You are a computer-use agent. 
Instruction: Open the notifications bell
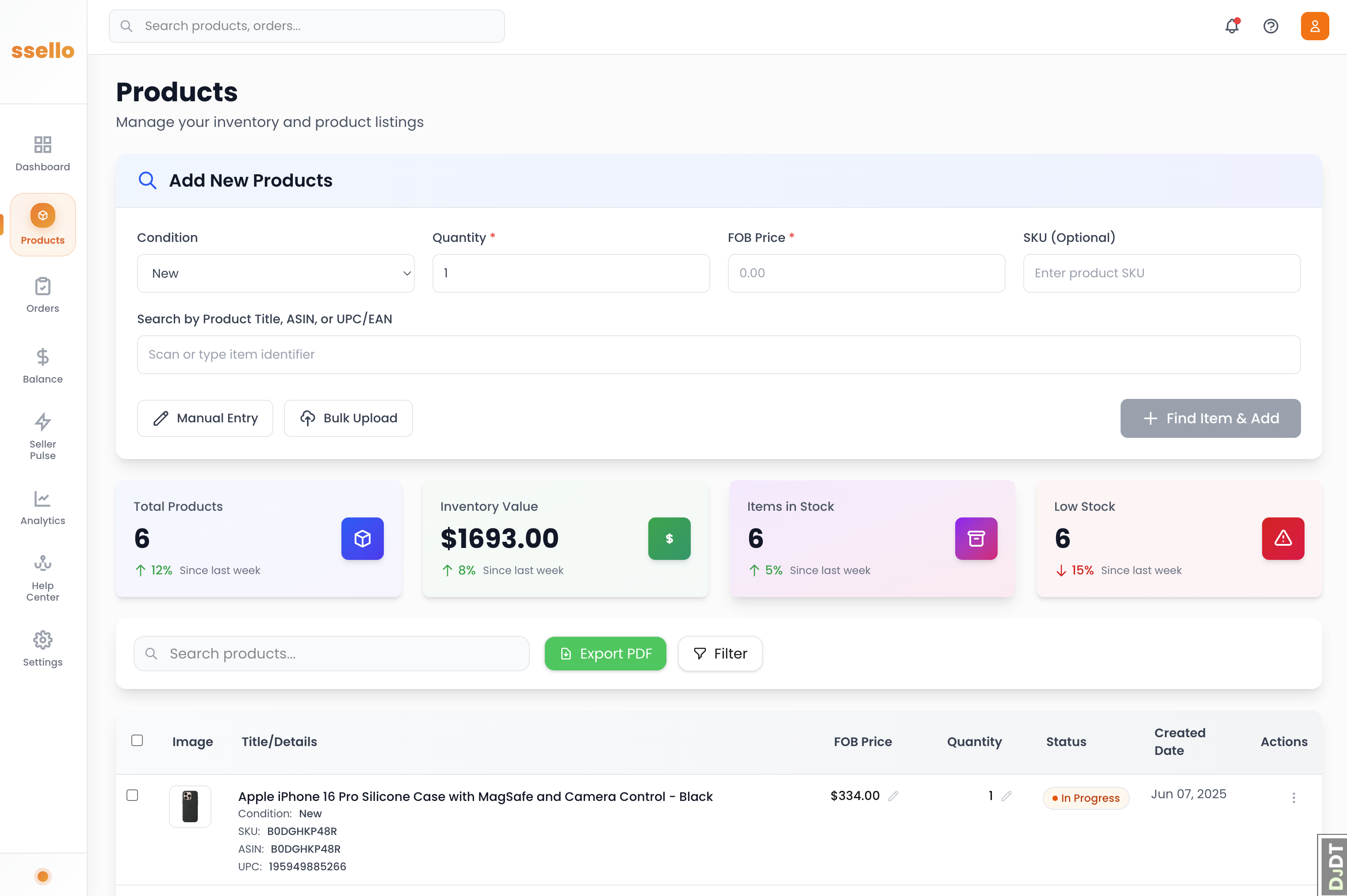click(1232, 26)
